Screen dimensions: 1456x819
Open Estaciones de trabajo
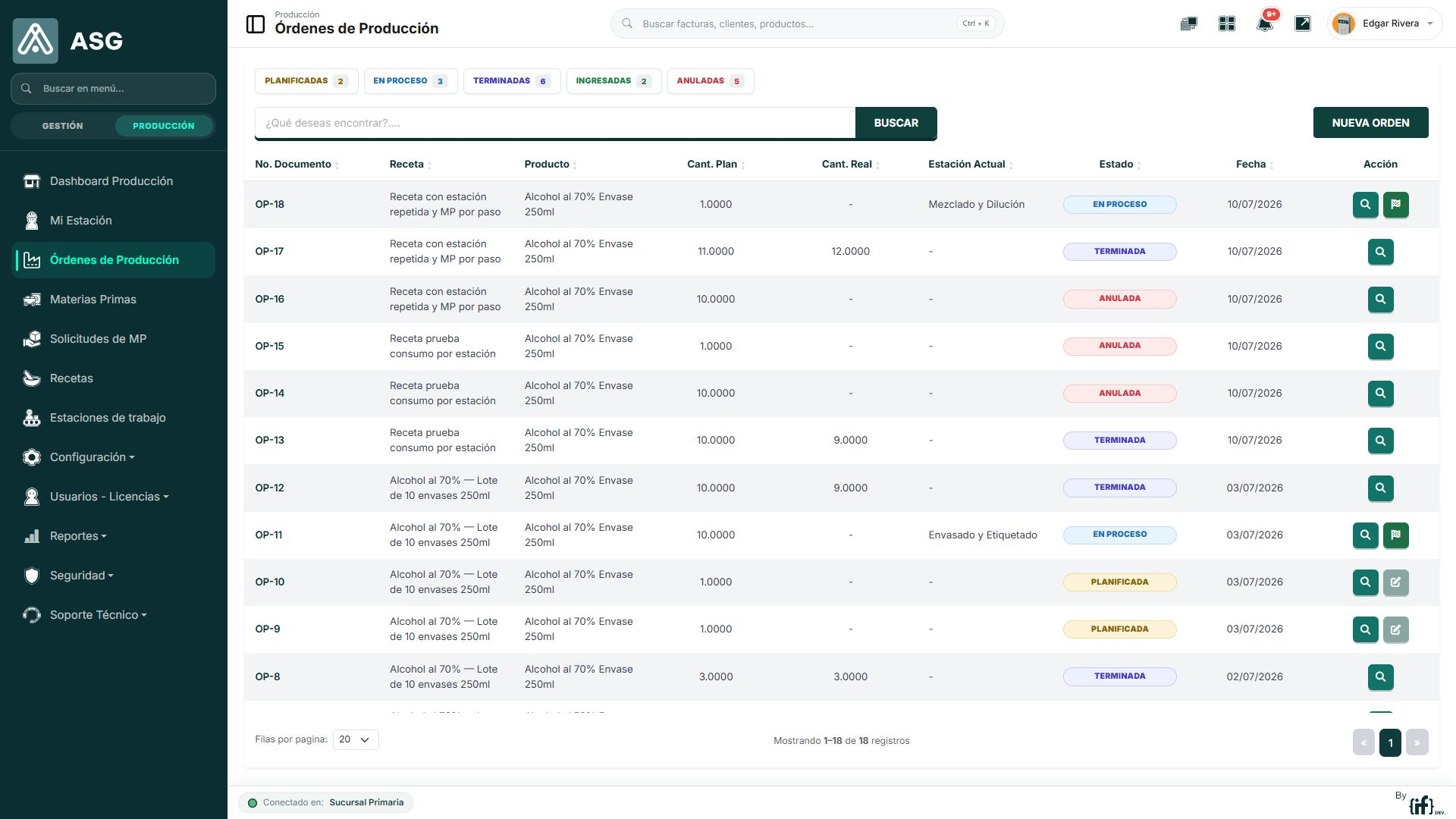click(x=114, y=418)
